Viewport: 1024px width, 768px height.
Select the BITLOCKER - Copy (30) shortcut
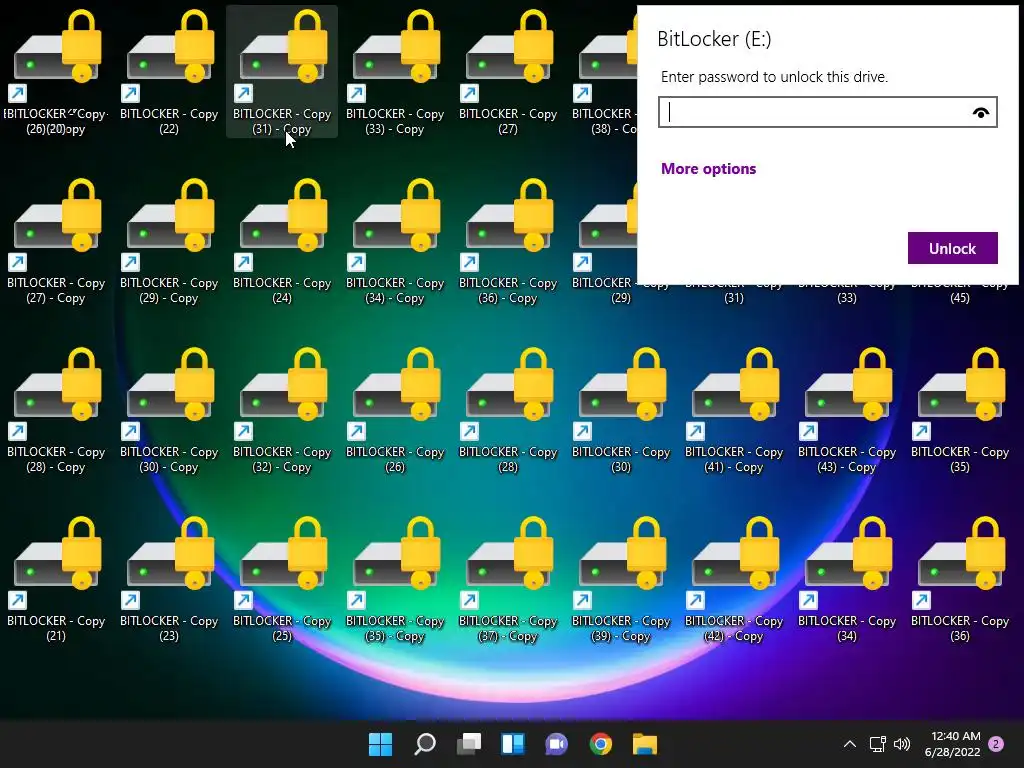[x=621, y=410]
